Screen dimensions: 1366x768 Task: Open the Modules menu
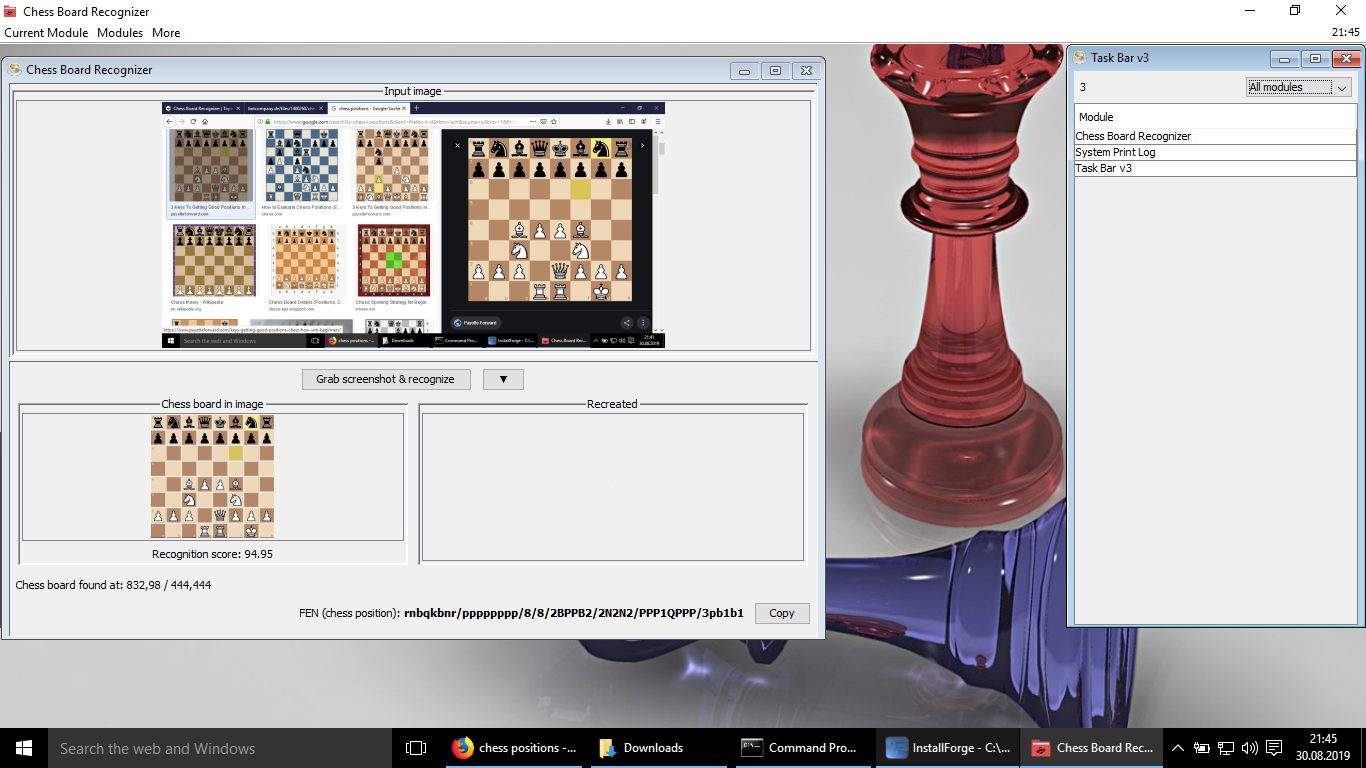pos(120,33)
